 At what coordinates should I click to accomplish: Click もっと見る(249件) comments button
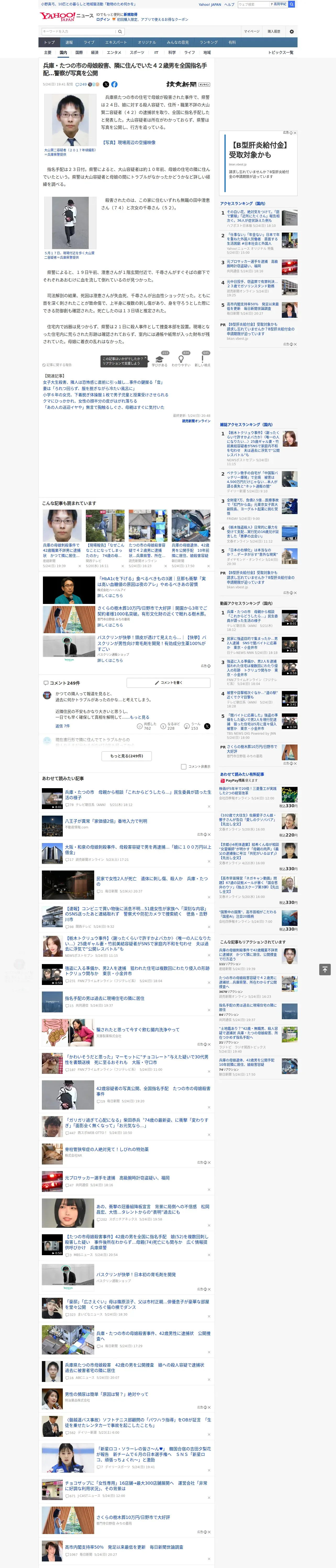(127, 756)
